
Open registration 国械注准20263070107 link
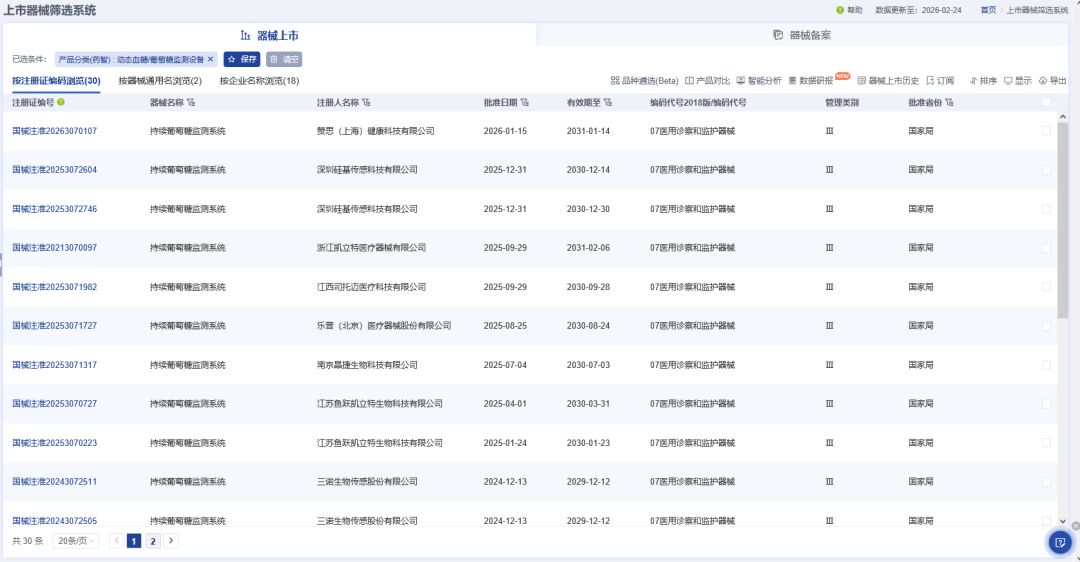(x=54, y=131)
